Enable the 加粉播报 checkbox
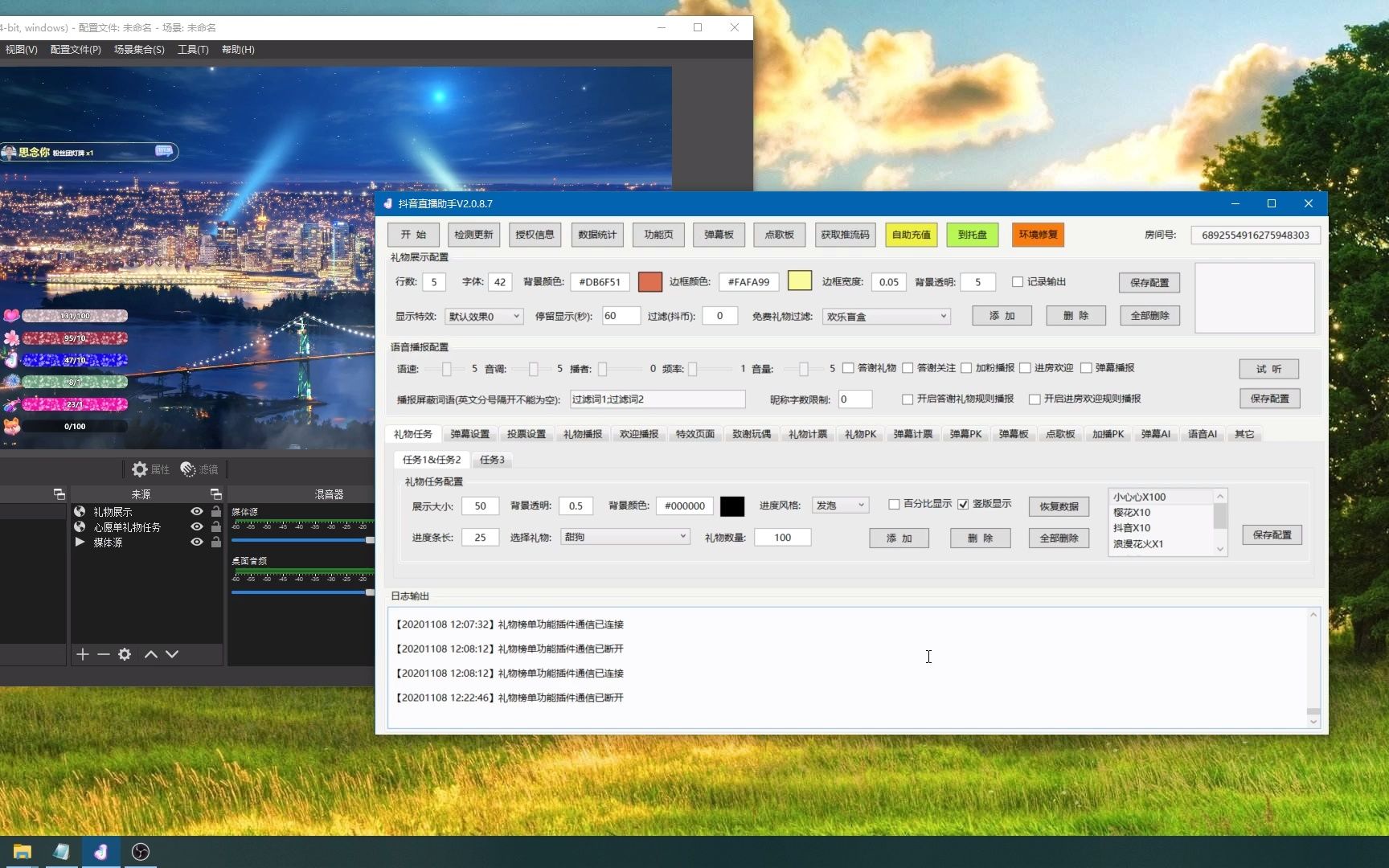This screenshot has height=868, width=1389. point(966,368)
